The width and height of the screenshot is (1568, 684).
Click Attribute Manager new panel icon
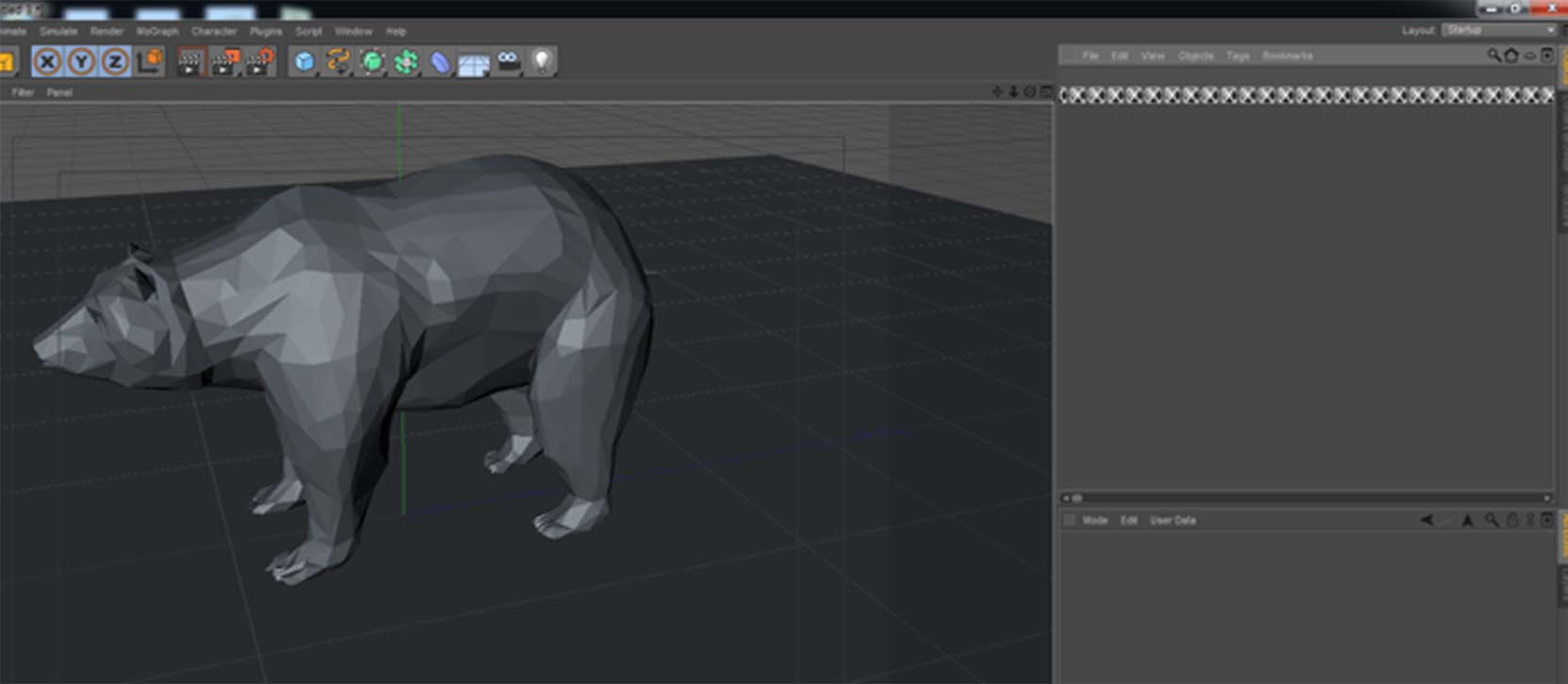[x=1547, y=521]
